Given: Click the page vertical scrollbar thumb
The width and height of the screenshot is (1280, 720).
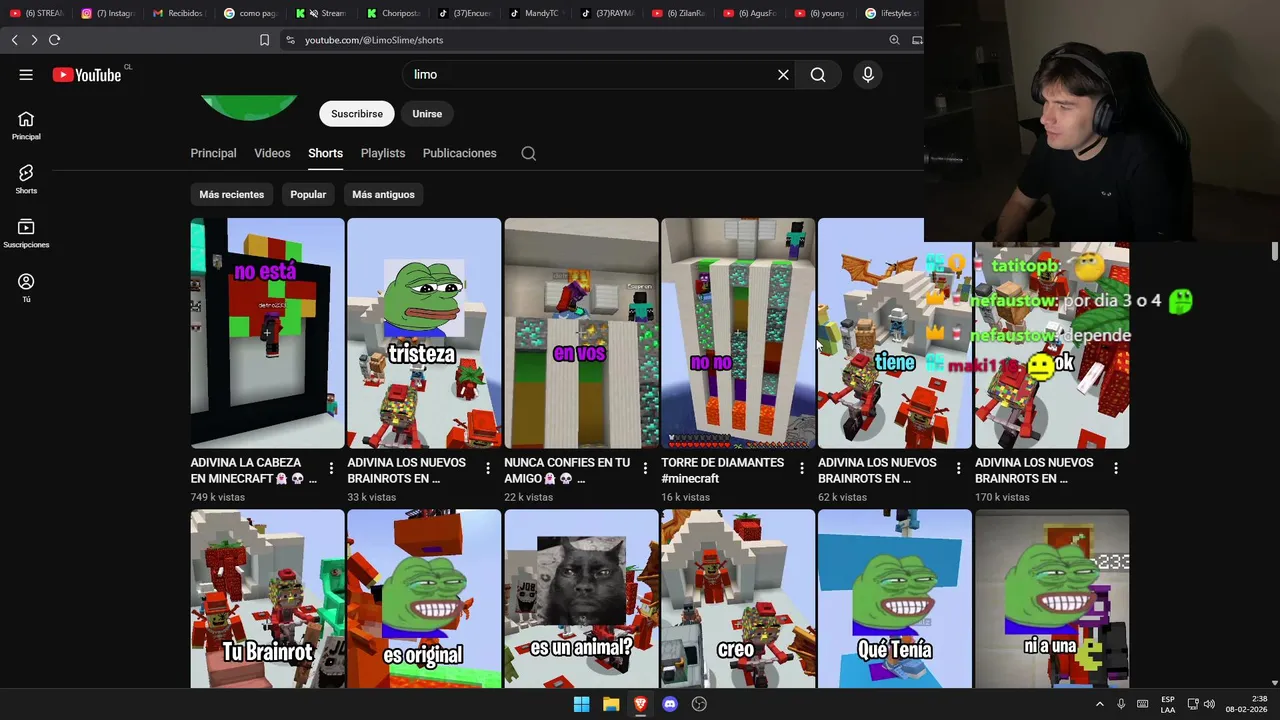Looking at the screenshot, I should [x=1275, y=251].
